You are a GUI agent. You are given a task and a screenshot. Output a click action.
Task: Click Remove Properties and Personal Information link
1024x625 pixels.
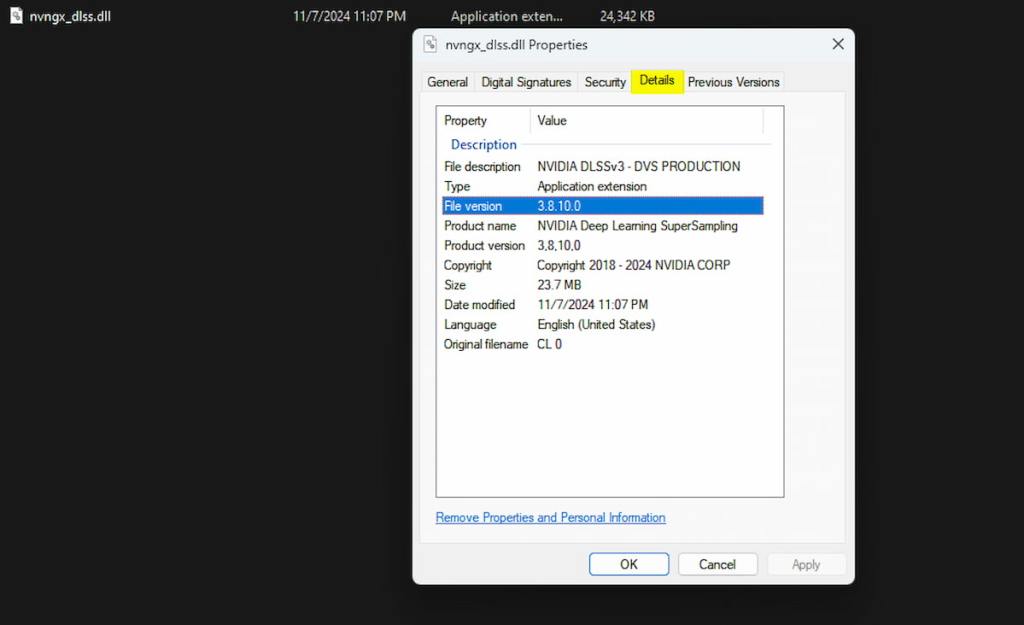click(550, 518)
